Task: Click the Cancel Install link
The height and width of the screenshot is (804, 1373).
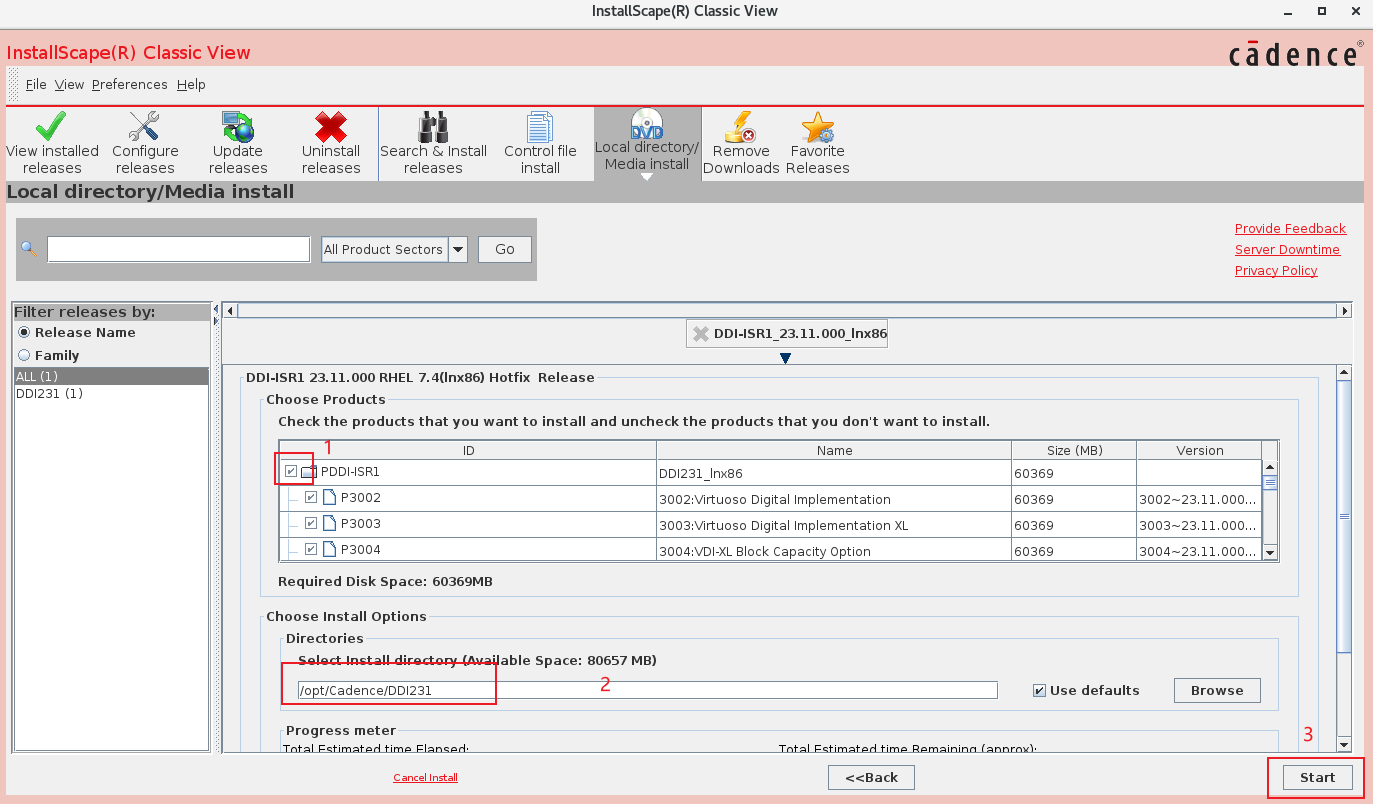Action: point(425,777)
